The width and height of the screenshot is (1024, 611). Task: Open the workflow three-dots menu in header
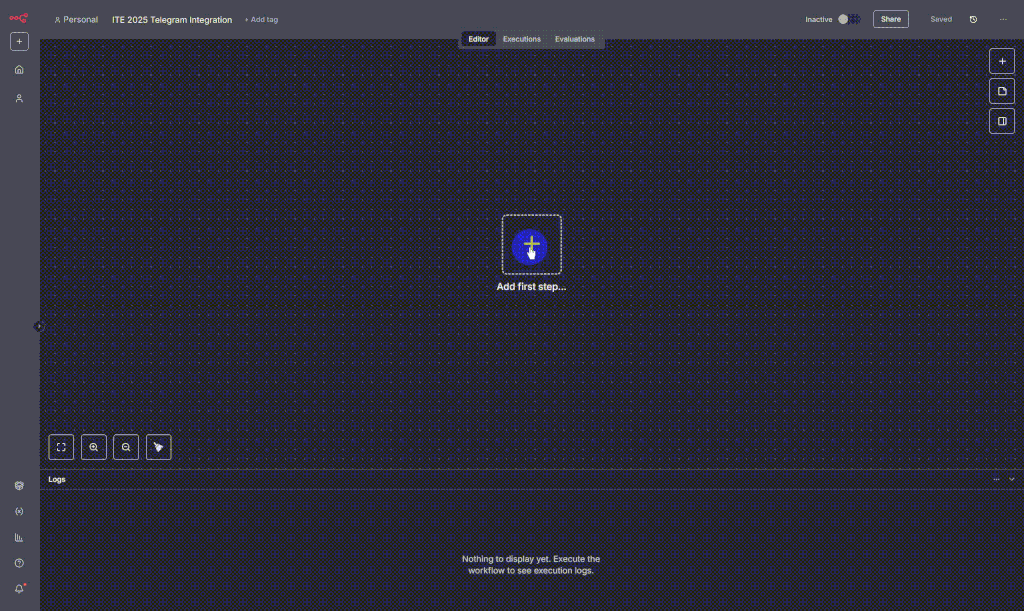pyautogui.click(x=1003, y=20)
